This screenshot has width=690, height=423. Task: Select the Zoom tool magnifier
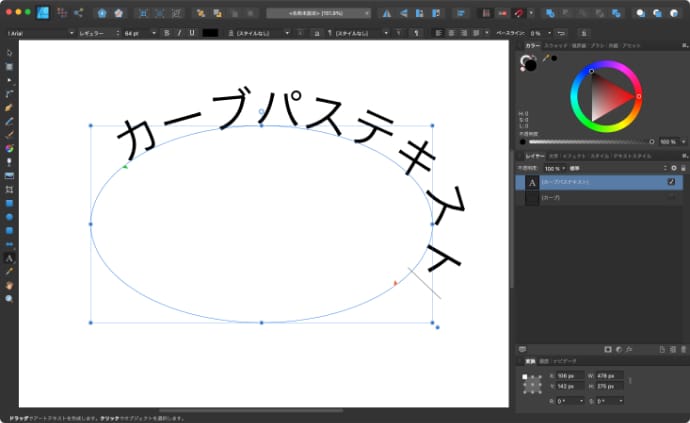9,297
